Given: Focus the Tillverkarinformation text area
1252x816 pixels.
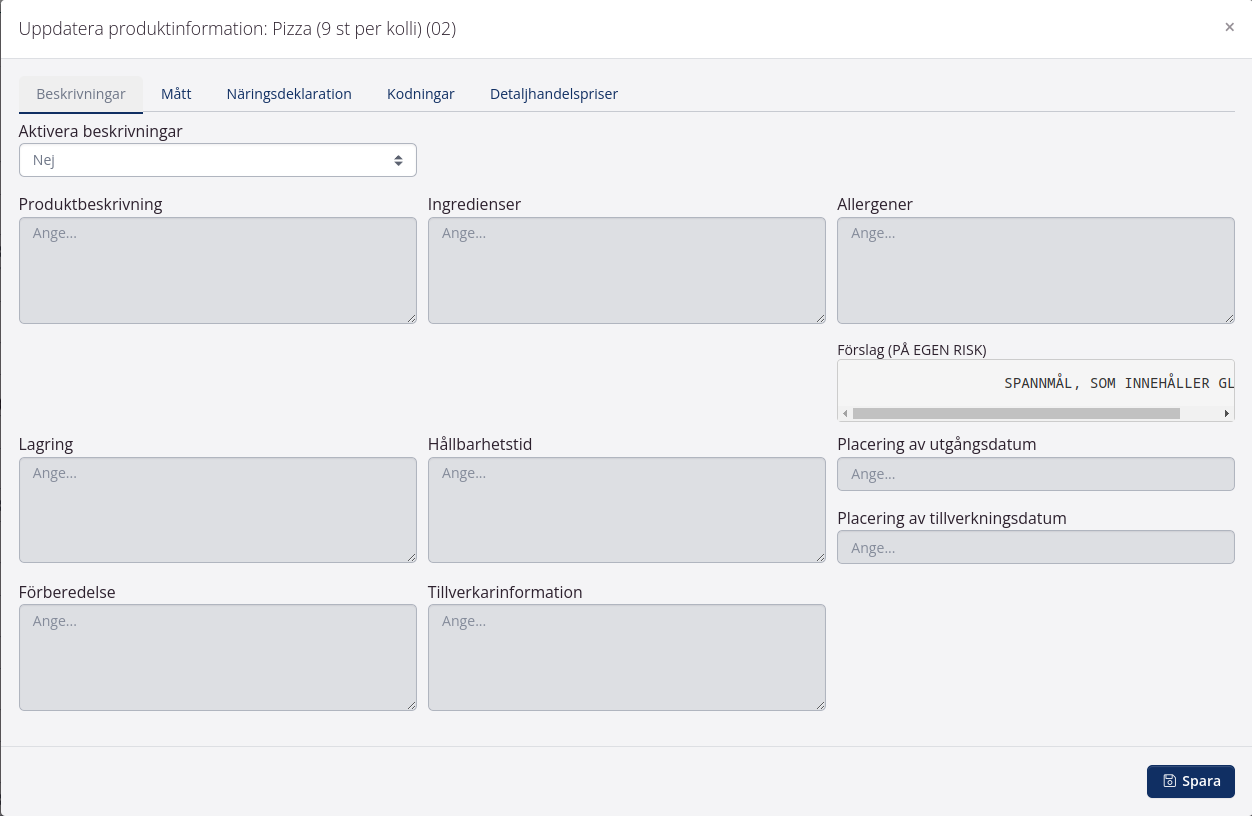Looking at the screenshot, I should [626, 657].
